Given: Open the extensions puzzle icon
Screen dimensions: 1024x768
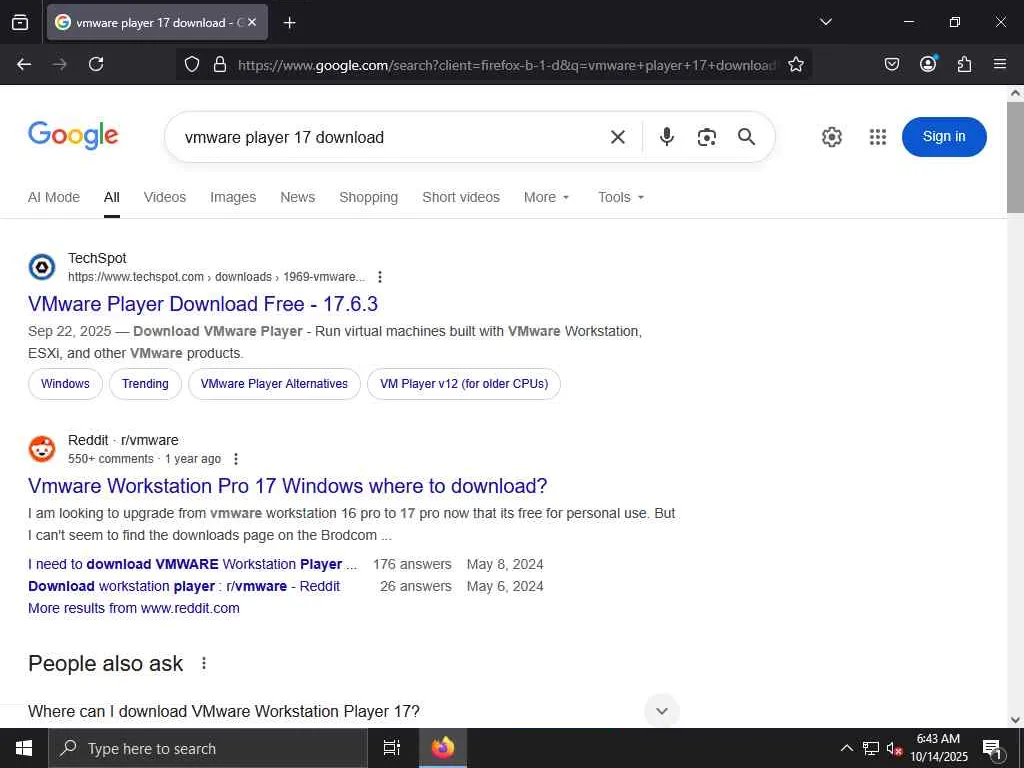Looking at the screenshot, I should [x=964, y=64].
